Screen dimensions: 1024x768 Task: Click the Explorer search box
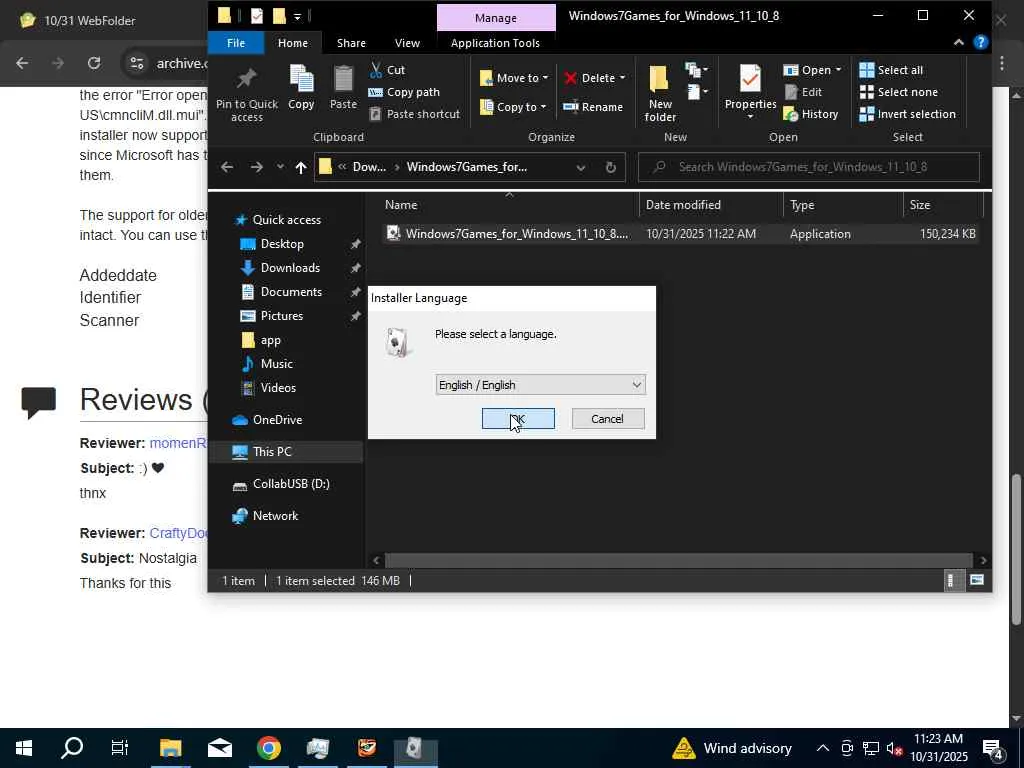(808, 167)
